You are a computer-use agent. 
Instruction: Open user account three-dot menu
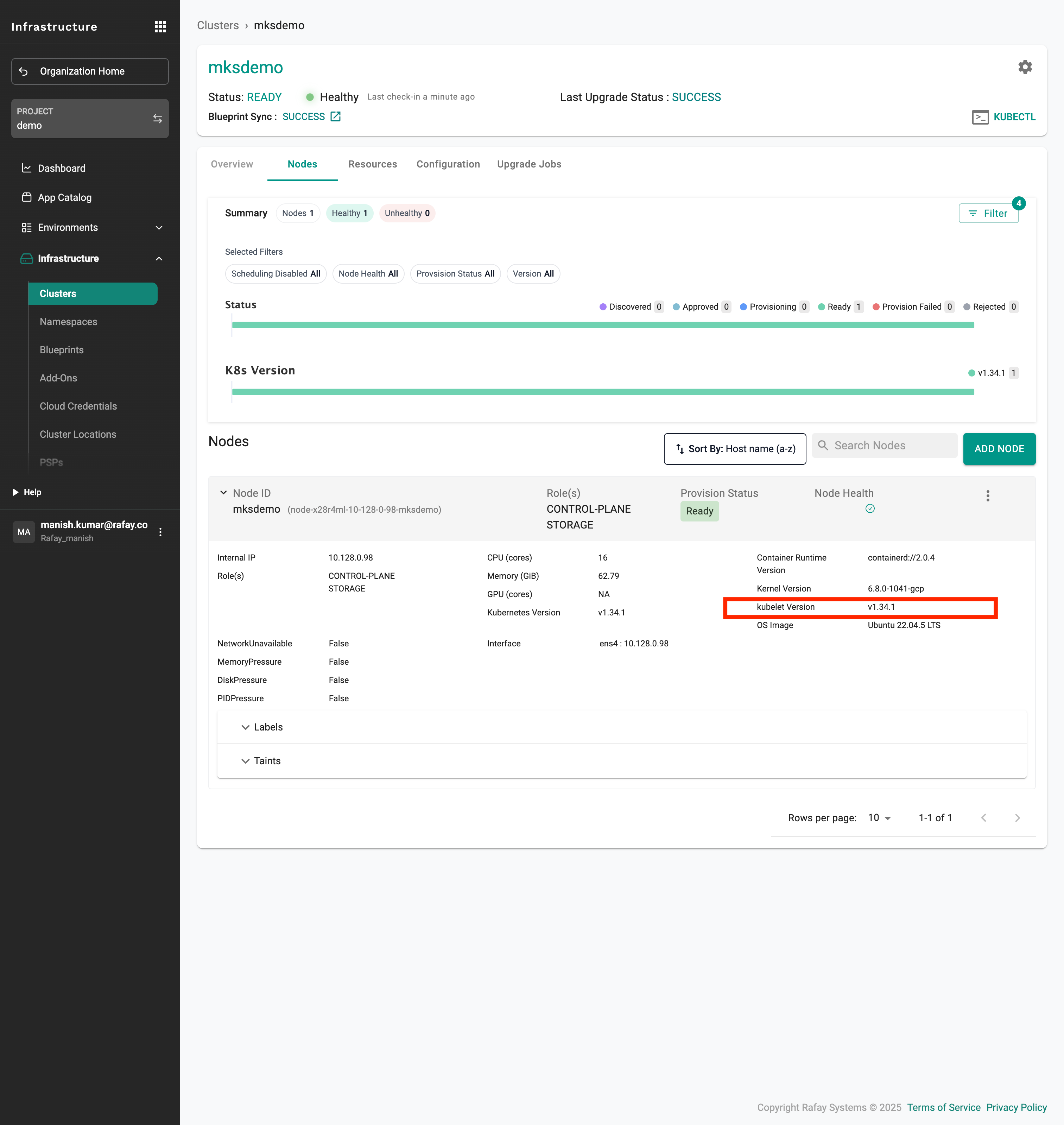tap(160, 532)
